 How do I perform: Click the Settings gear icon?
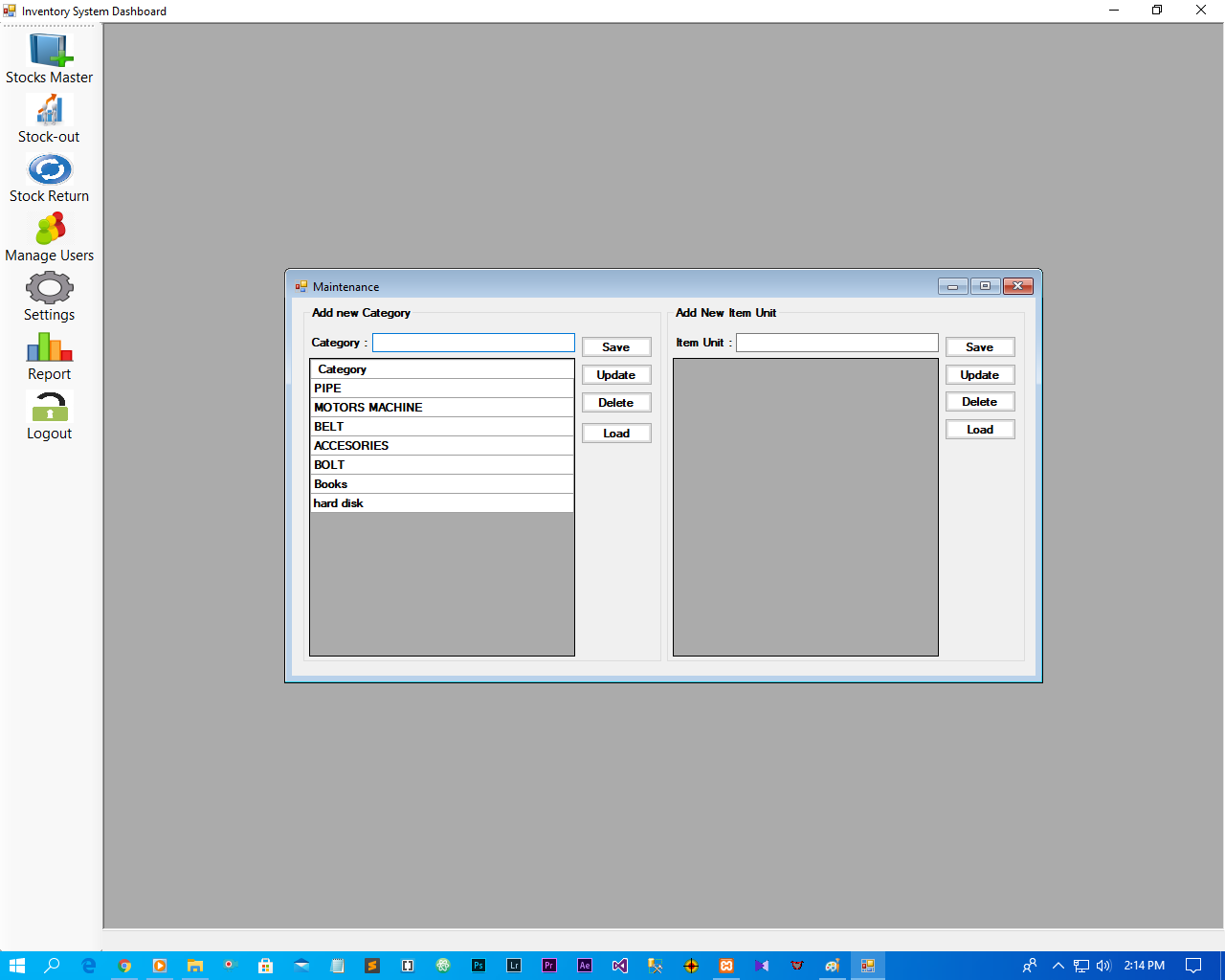point(49,290)
